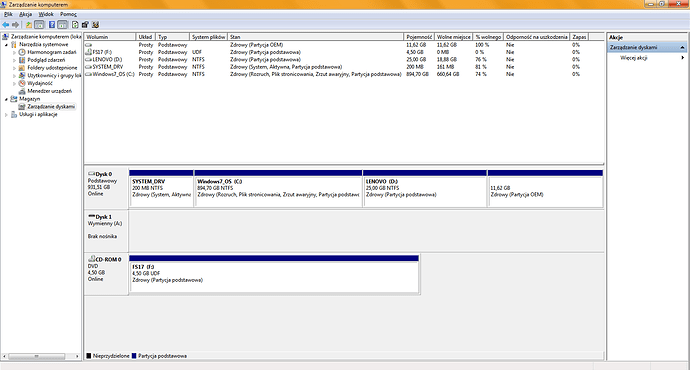
Task: Collapse the Magazyn tree node
Action: pos(6,99)
